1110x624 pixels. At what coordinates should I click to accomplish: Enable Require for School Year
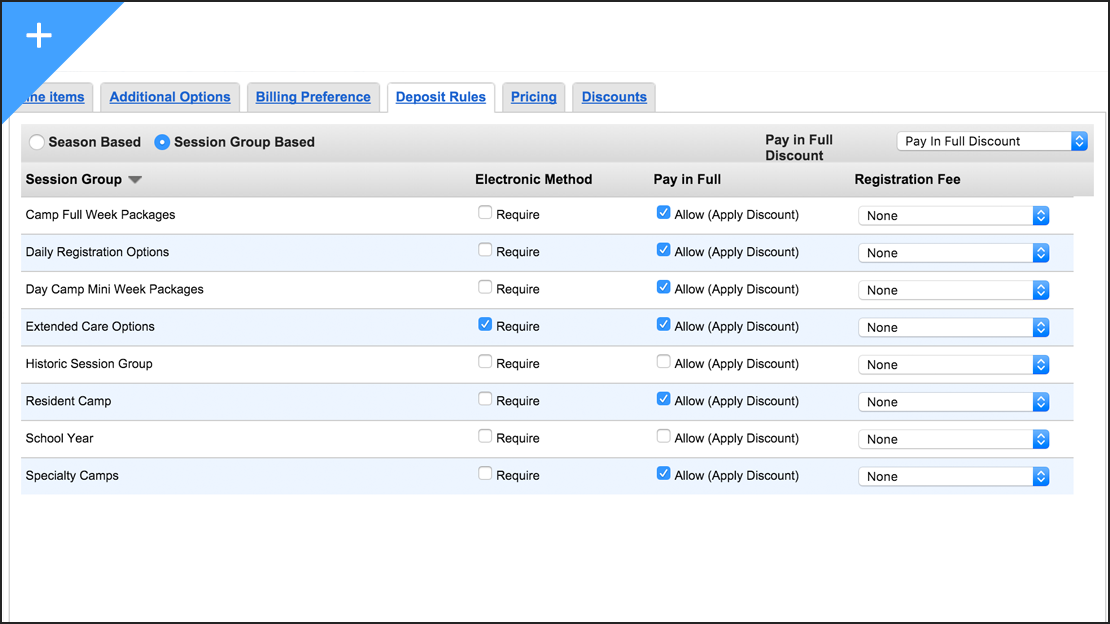(x=485, y=436)
